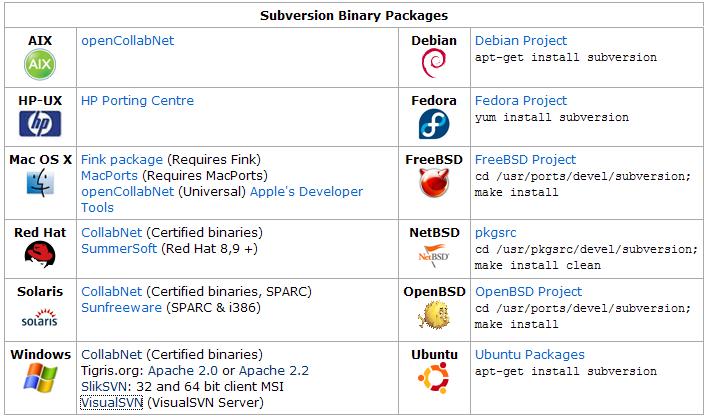The height and width of the screenshot is (417, 707).
Task: Open the SummerSoft link for Red Hat
Action: pos(119,248)
